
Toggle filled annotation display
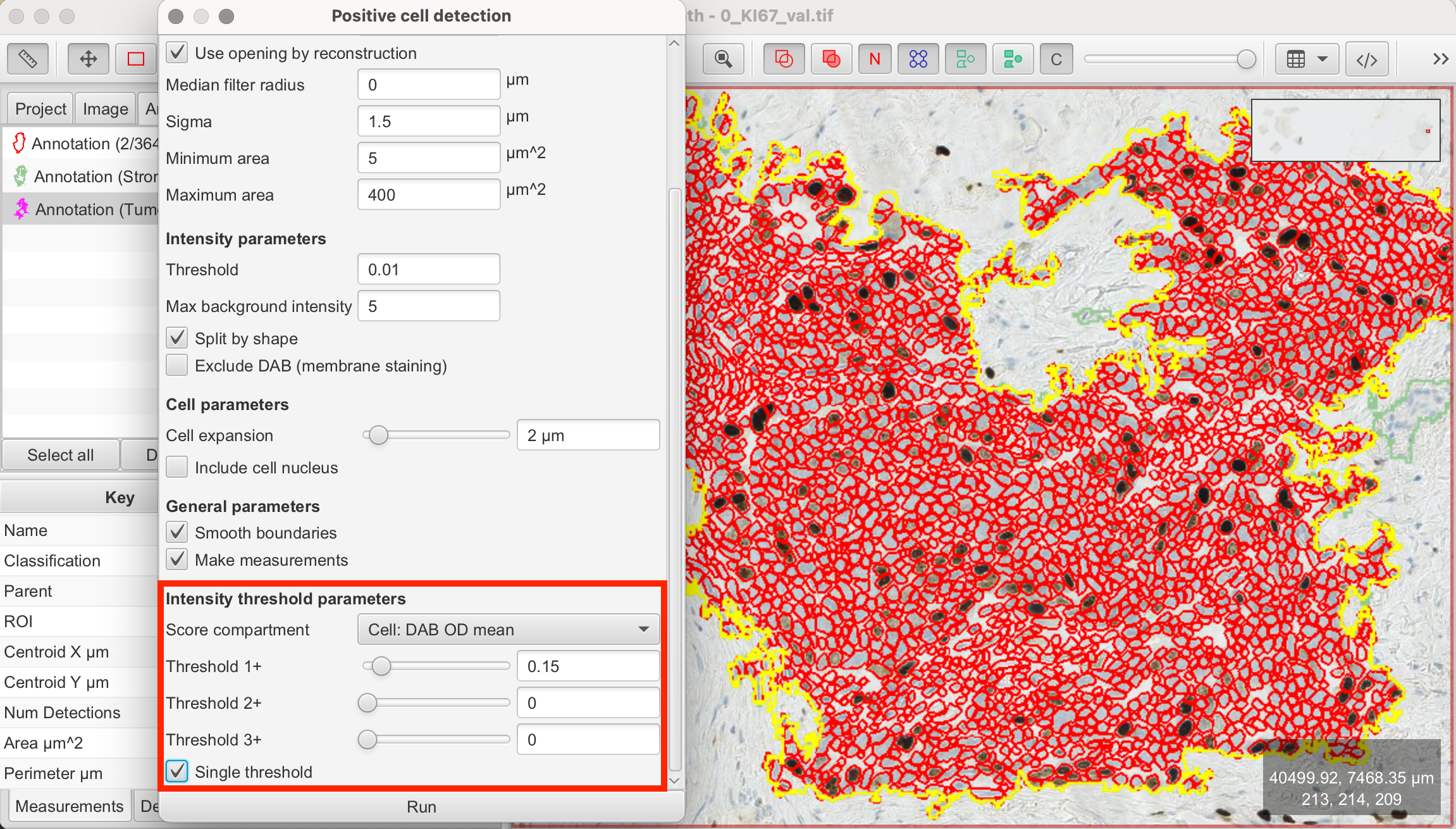(831, 58)
